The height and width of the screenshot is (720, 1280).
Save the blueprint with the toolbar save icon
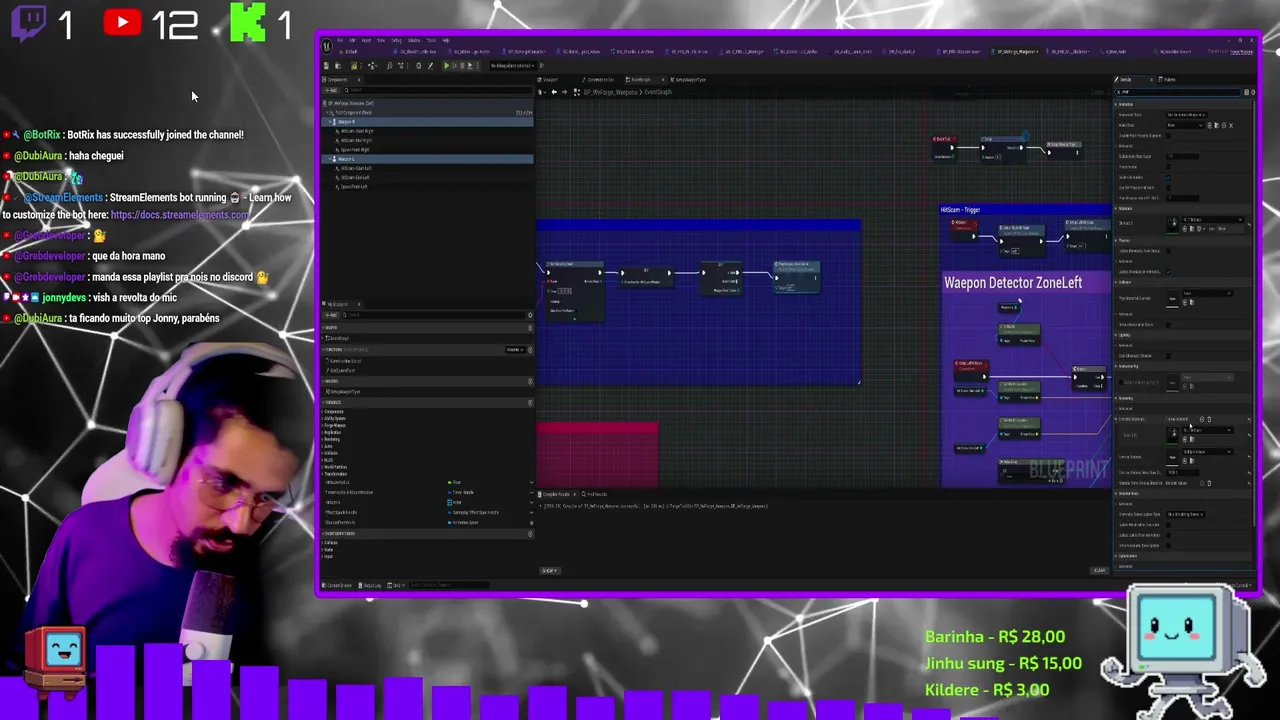[x=326, y=65]
